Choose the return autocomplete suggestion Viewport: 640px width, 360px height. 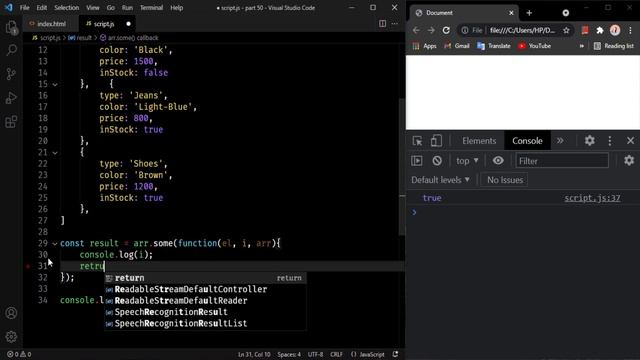(x=205, y=278)
